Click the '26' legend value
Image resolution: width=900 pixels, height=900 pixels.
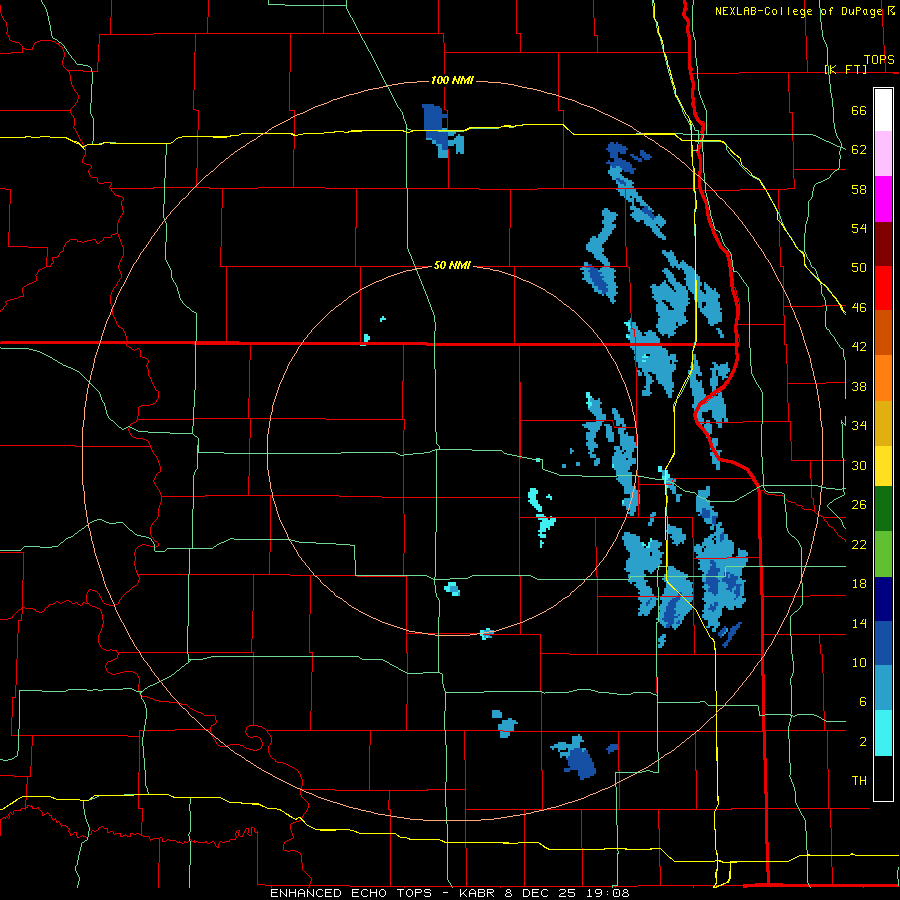point(859,505)
